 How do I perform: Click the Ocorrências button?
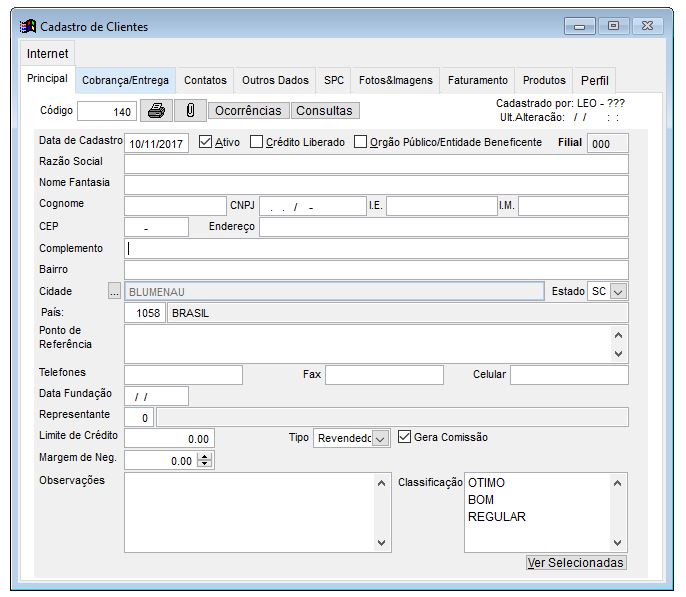click(248, 111)
